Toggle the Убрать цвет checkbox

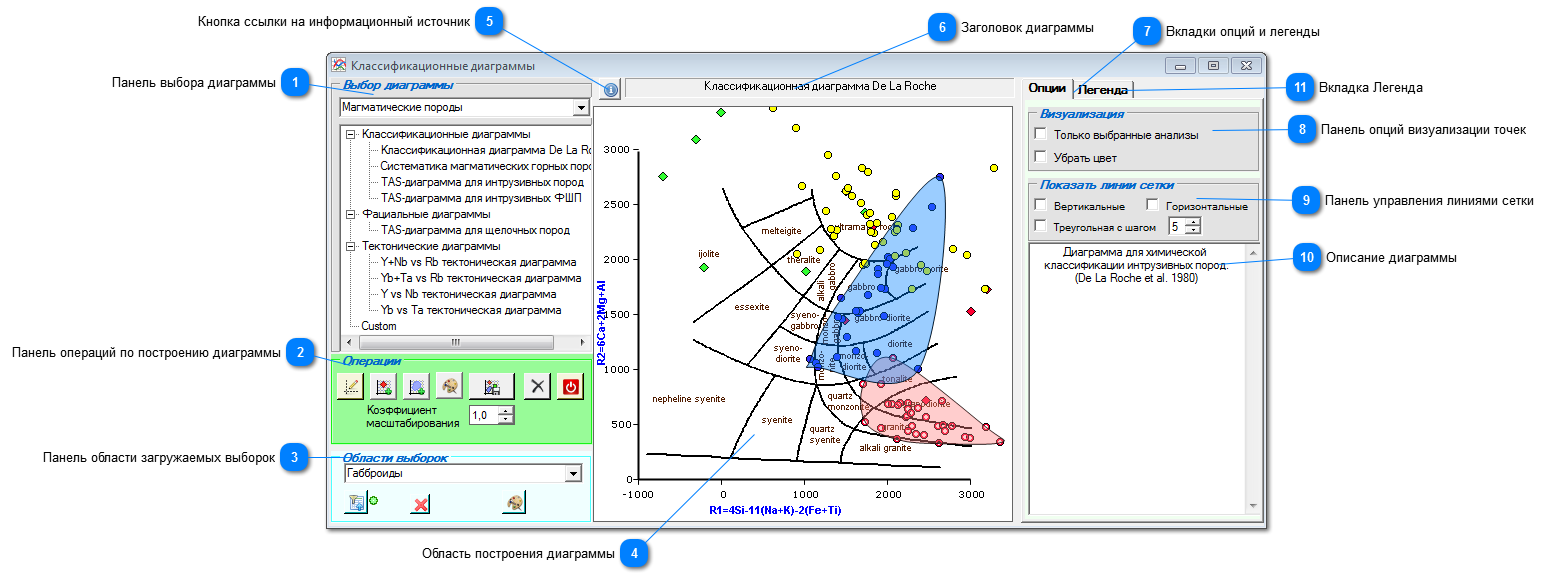1041,157
